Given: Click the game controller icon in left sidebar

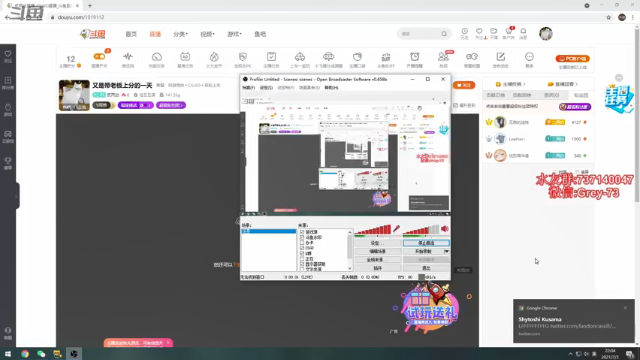Looking at the screenshot, I should click(x=8, y=134).
